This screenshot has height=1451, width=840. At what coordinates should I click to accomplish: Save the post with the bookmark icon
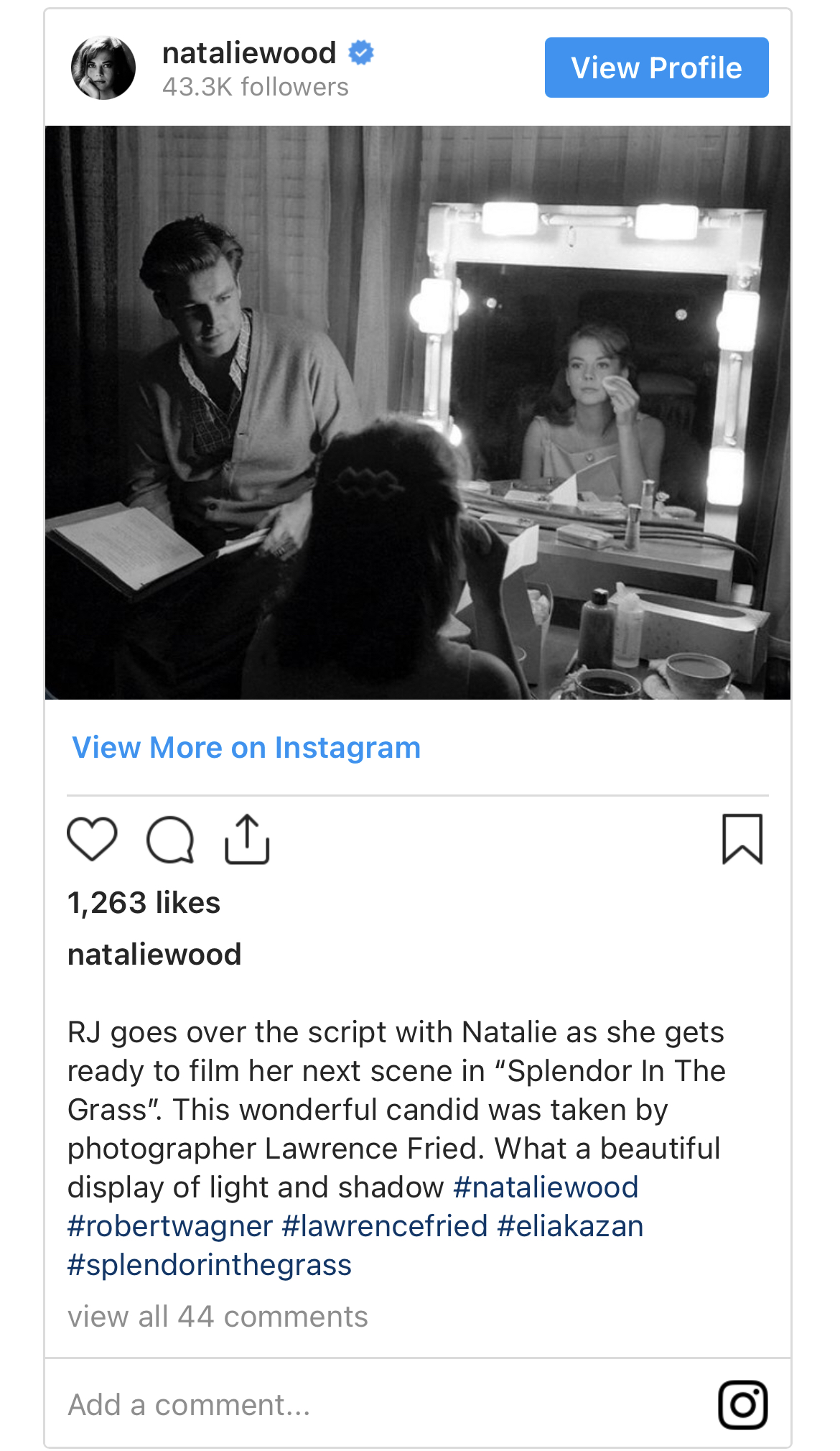(742, 839)
